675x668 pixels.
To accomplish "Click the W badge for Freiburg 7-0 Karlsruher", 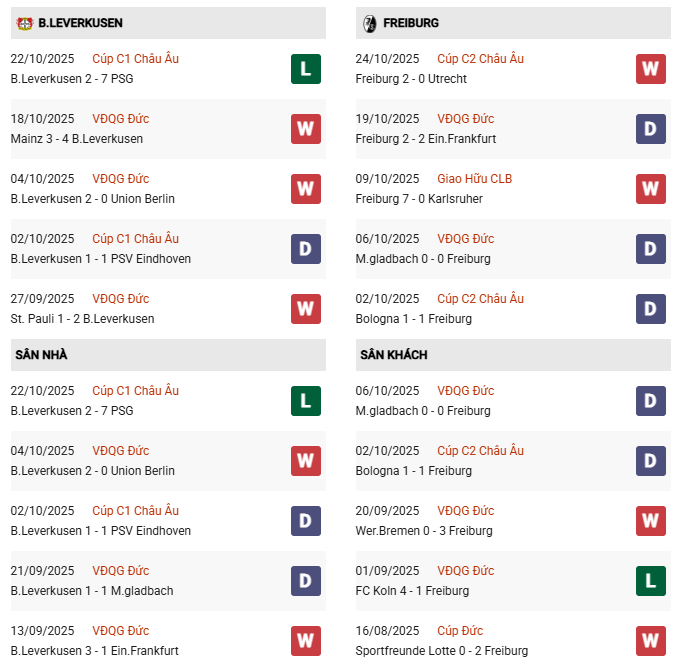I will tap(651, 189).
